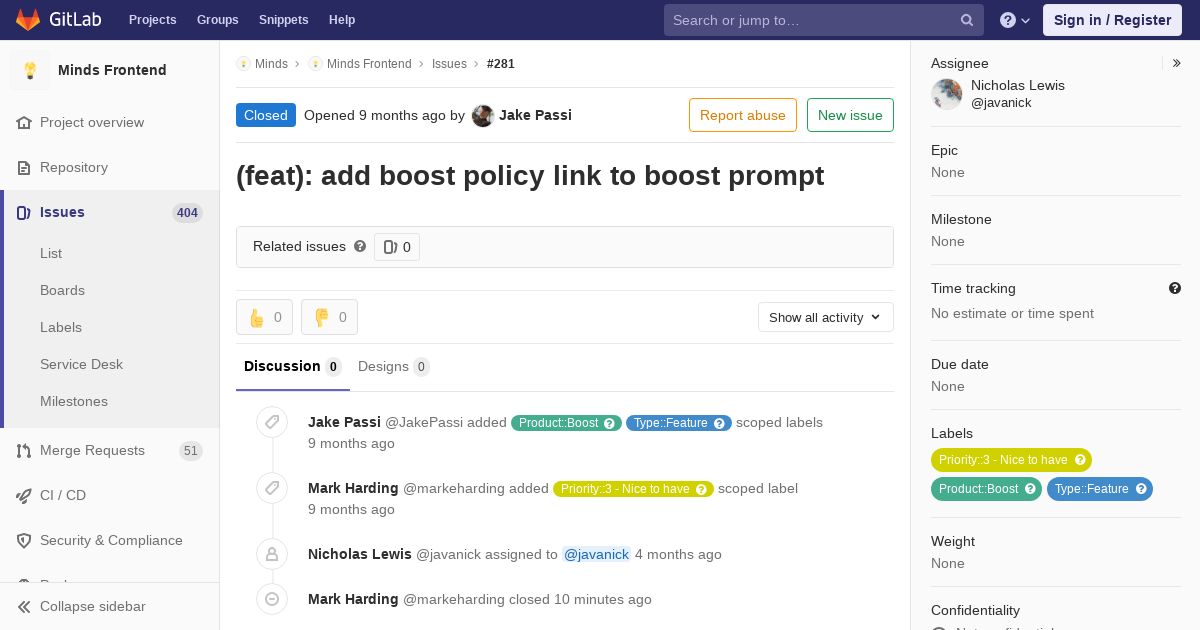The width and height of the screenshot is (1200, 630).
Task: Open CI / CD via rocket icon
Action: [x=24, y=495]
